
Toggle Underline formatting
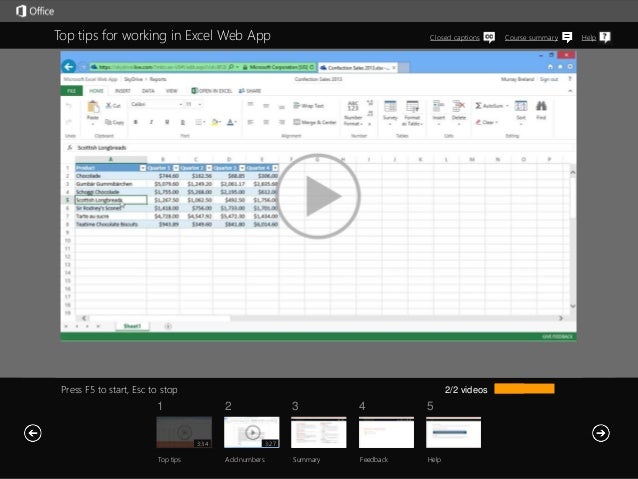(167, 122)
